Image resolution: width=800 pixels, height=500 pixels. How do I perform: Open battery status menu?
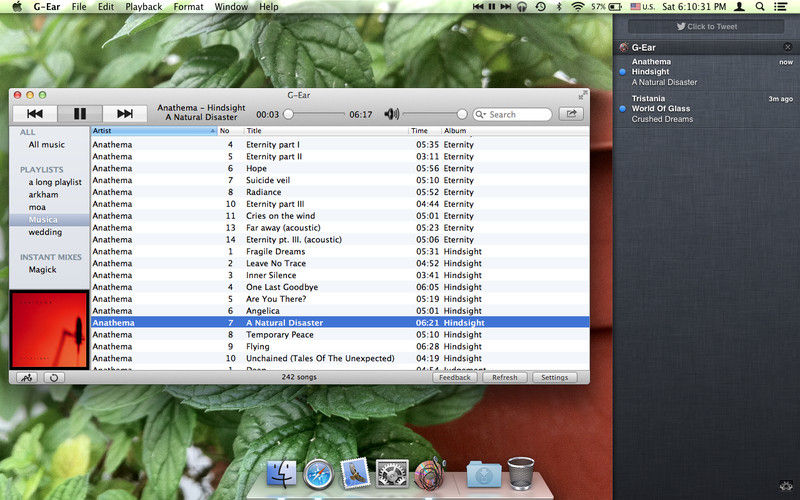coord(607,7)
